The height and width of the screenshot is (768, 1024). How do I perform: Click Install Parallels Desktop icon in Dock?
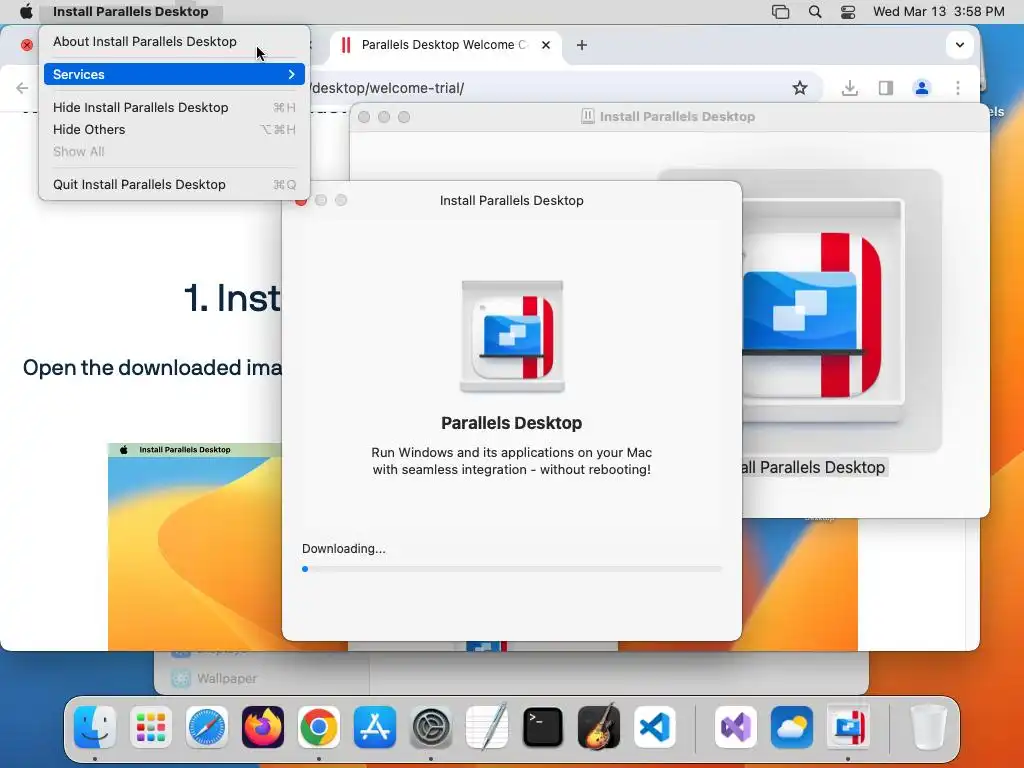(848, 726)
